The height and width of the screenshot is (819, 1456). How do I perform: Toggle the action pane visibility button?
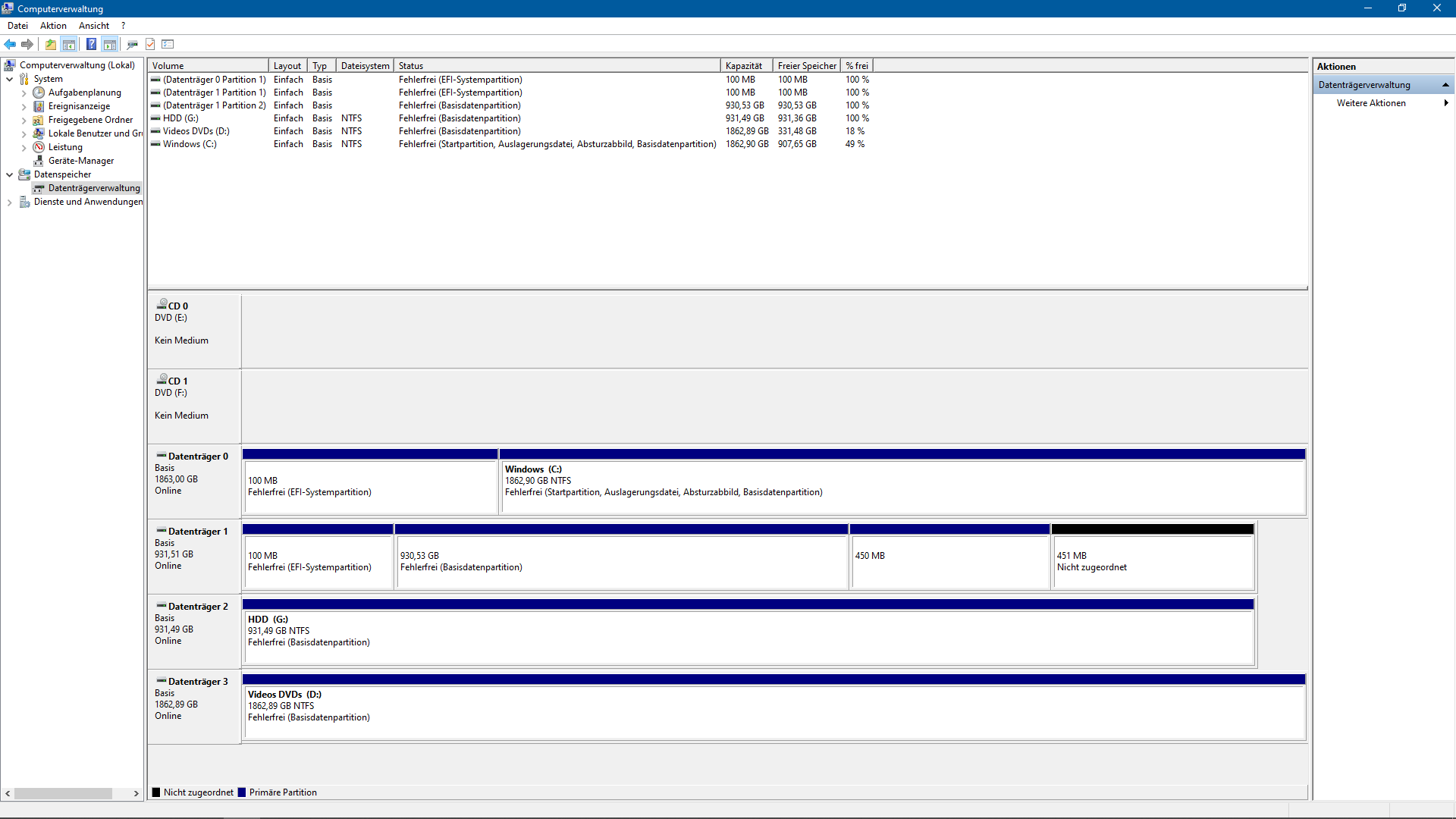coord(110,44)
